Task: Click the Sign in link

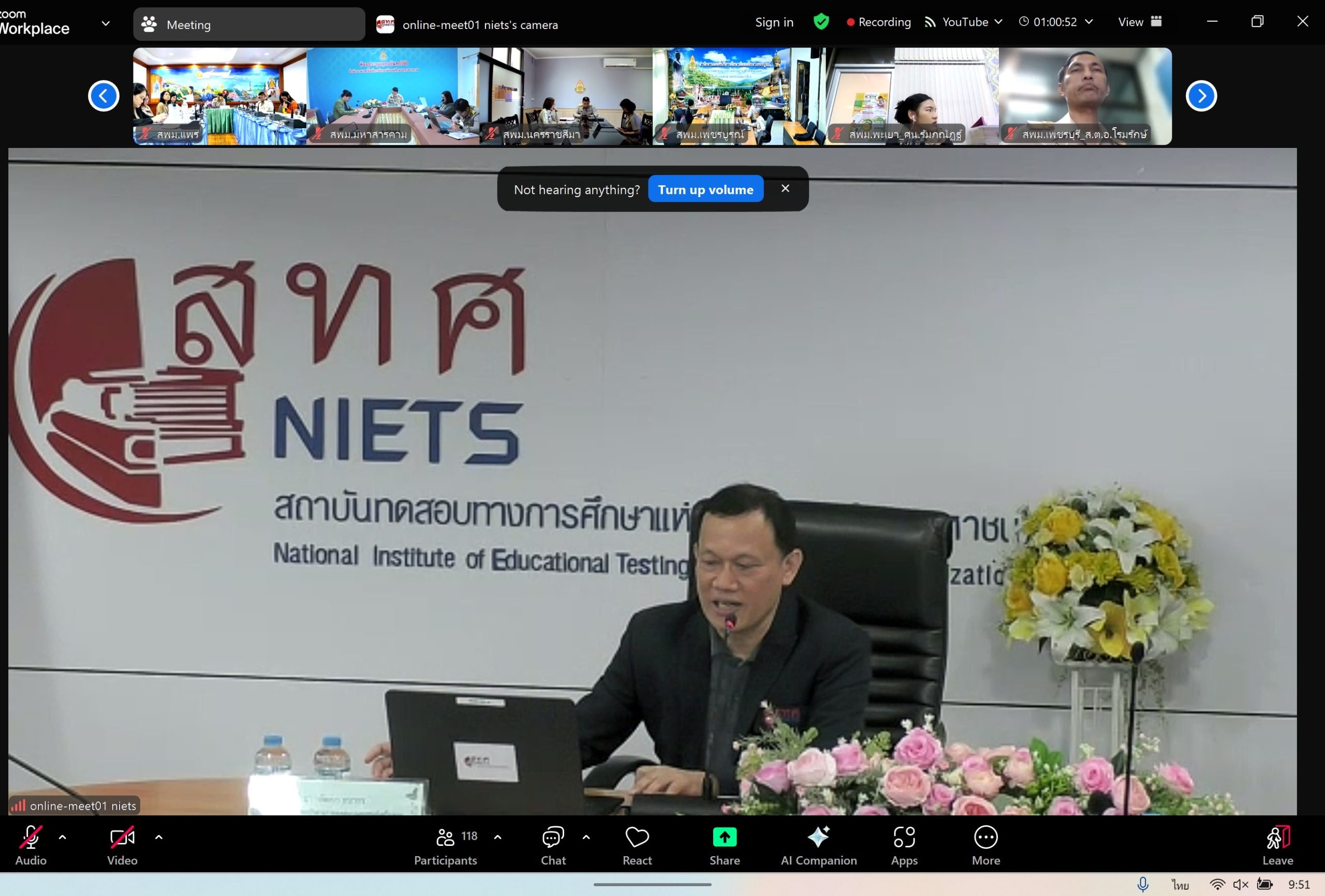Action: click(774, 22)
